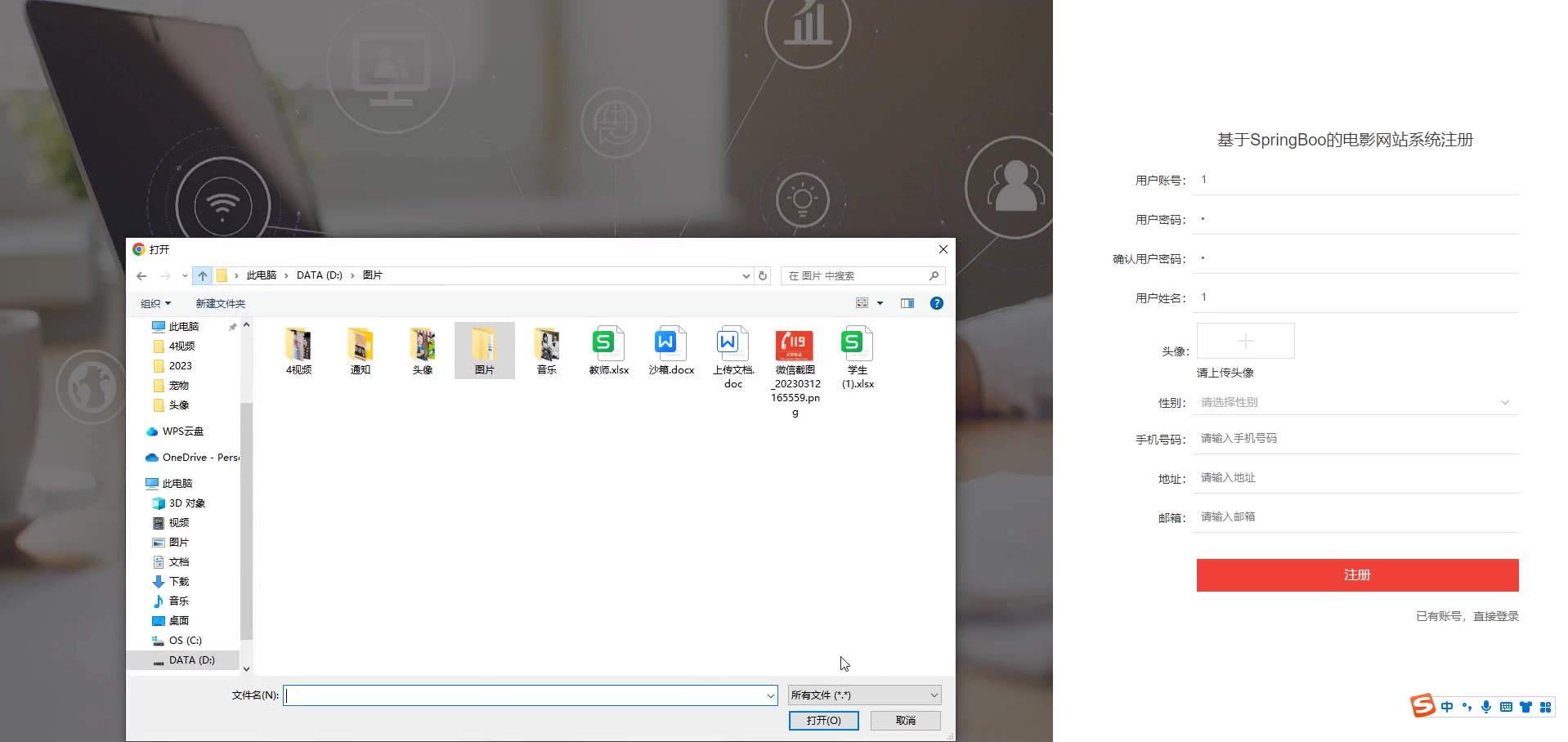Viewport: 1568px width, 742px height.
Task: Focus the 在 图片 中搜索 search field
Action: point(856,276)
